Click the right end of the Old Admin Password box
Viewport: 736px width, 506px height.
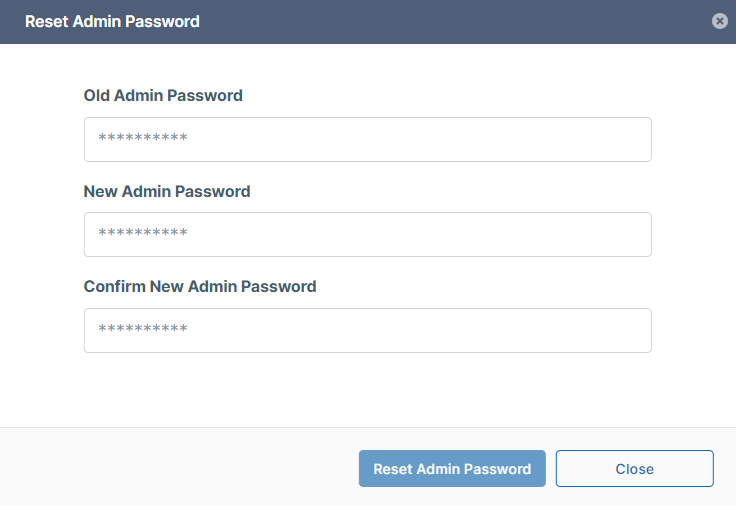pos(630,139)
